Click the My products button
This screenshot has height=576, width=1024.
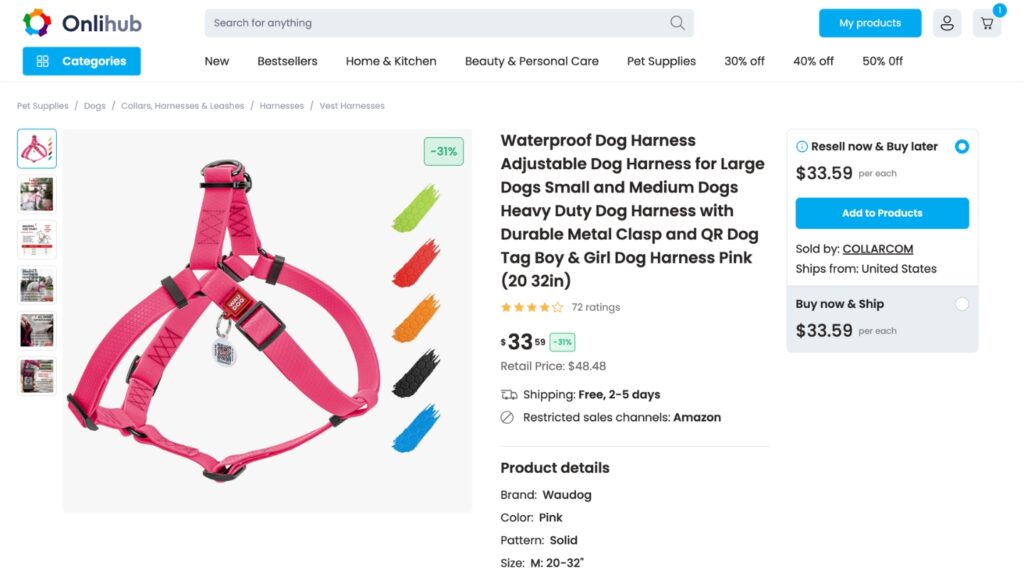click(x=869, y=23)
